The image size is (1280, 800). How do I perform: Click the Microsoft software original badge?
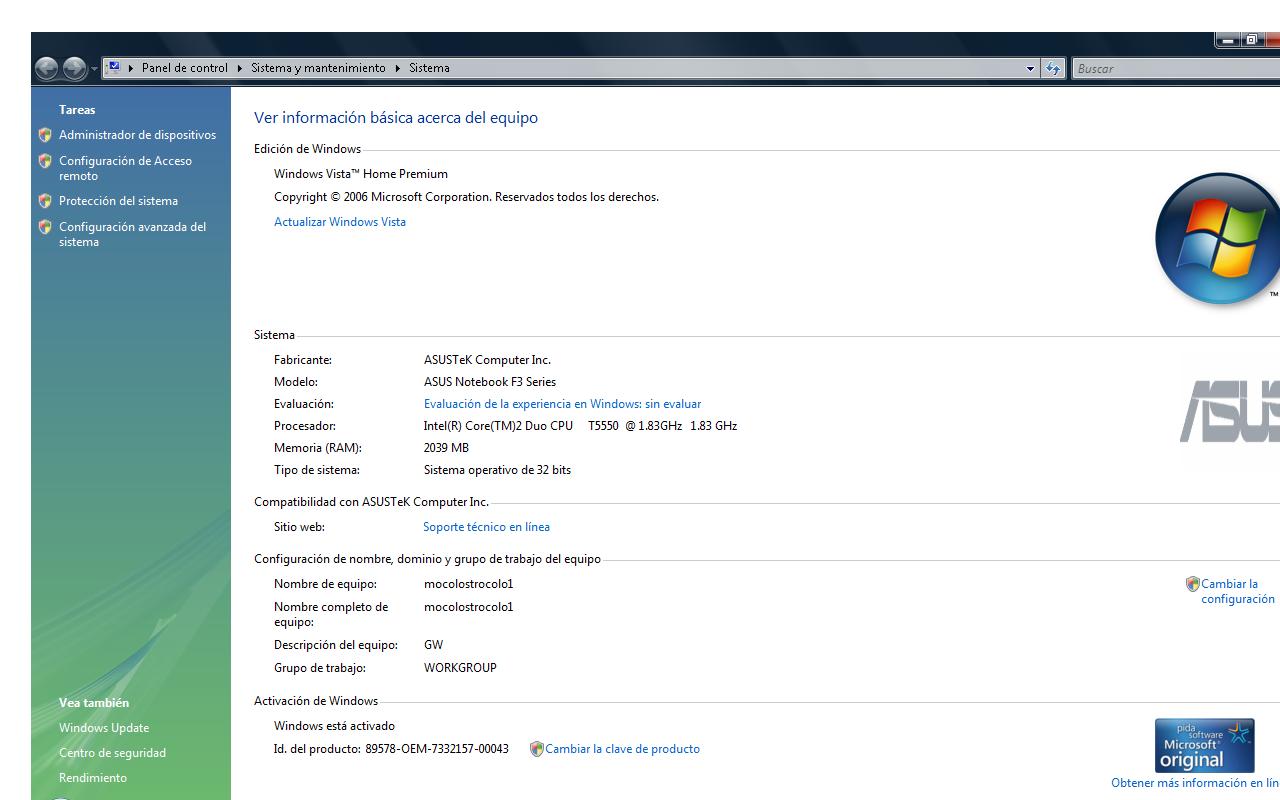tap(1204, 745)
